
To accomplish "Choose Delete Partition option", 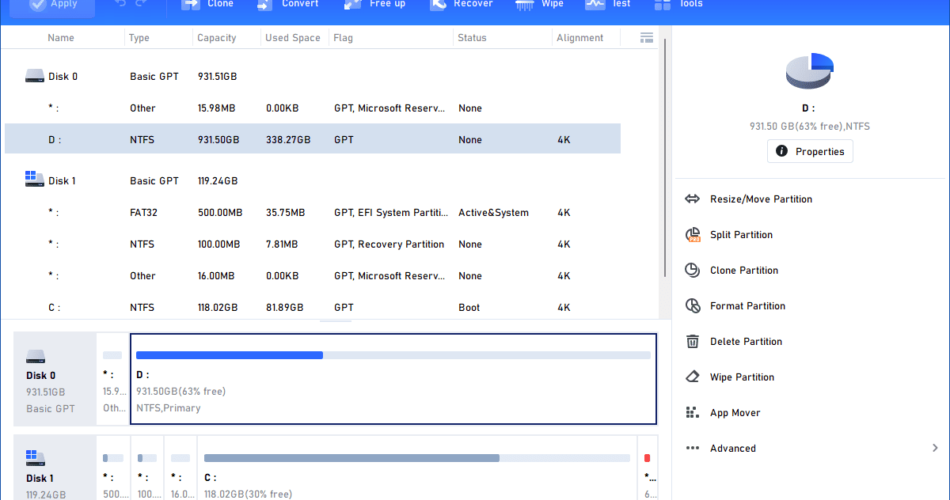I will [x=746, y=342].
